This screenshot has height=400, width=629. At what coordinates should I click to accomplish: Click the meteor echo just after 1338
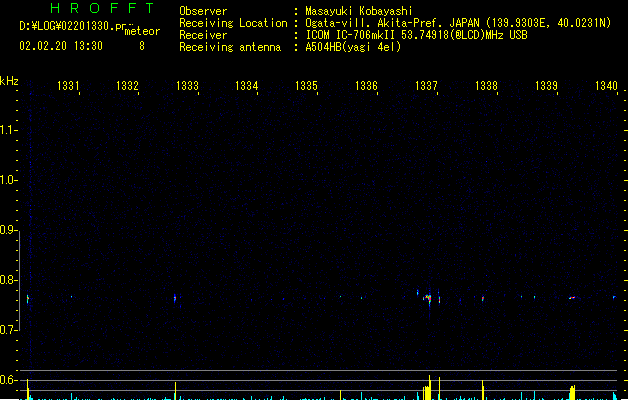click(x=483, y=298)
